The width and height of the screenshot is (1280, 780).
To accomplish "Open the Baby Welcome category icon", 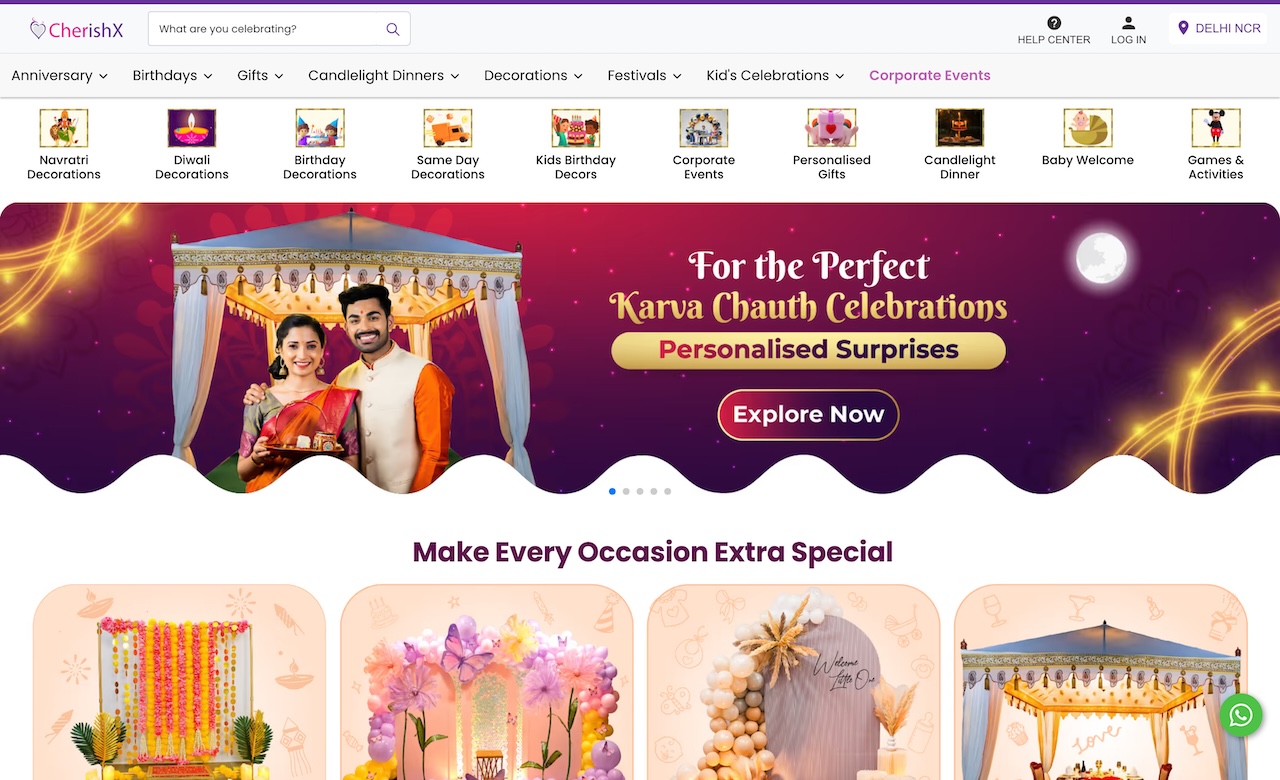I will click(1088, 128).
